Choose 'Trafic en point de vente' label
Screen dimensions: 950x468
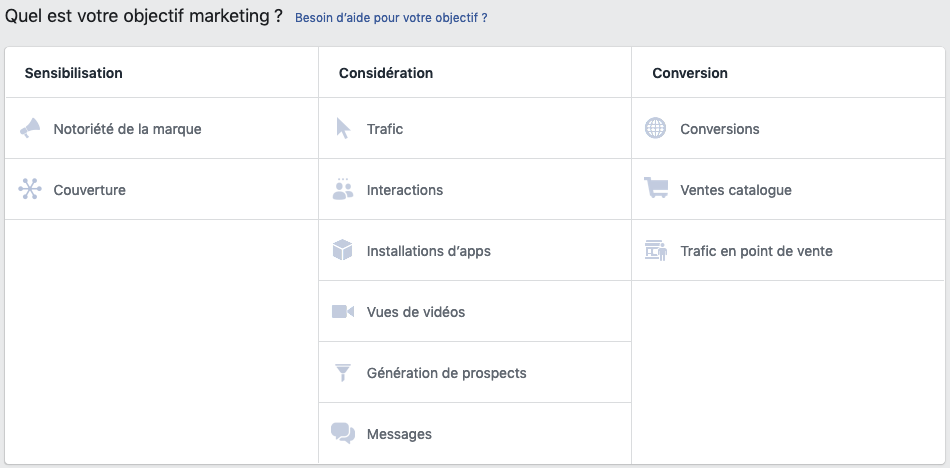click(x=756, y=251)
